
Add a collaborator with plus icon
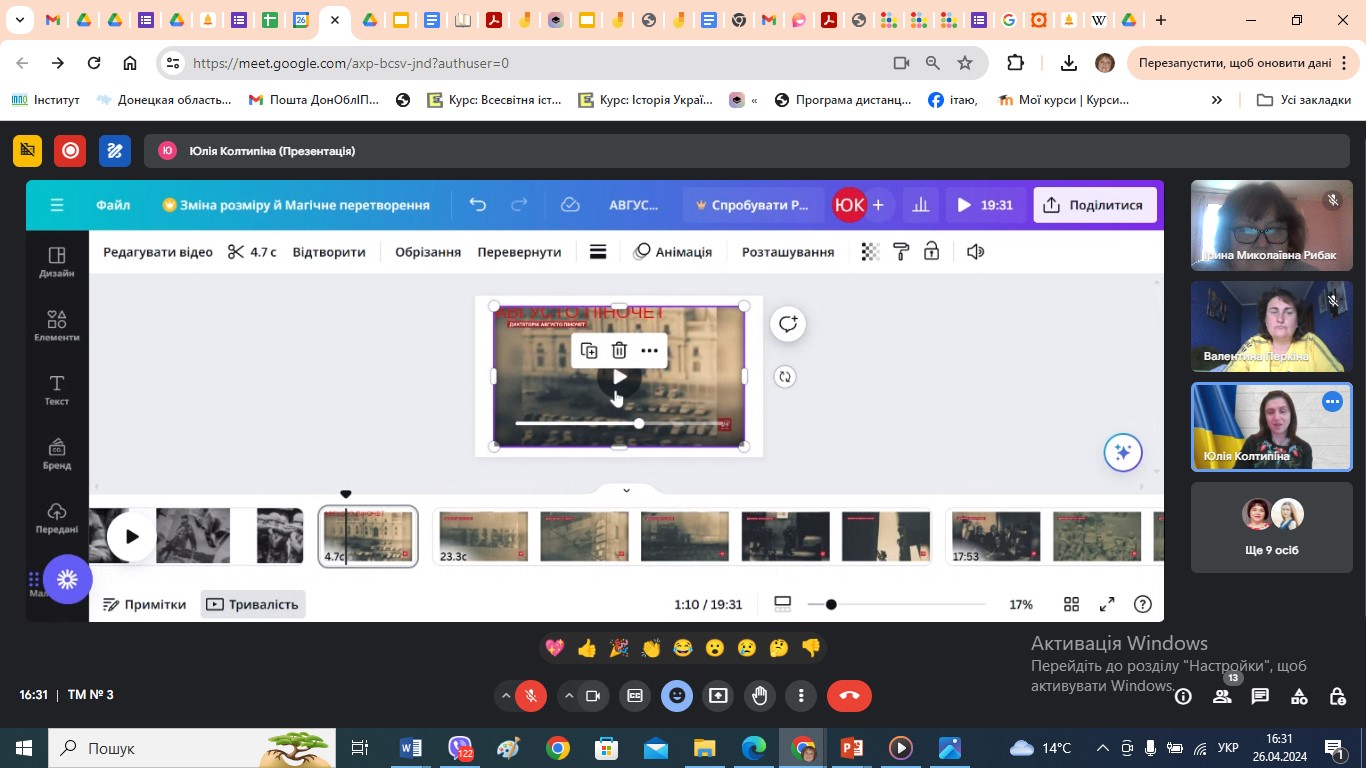pos(878,205)
